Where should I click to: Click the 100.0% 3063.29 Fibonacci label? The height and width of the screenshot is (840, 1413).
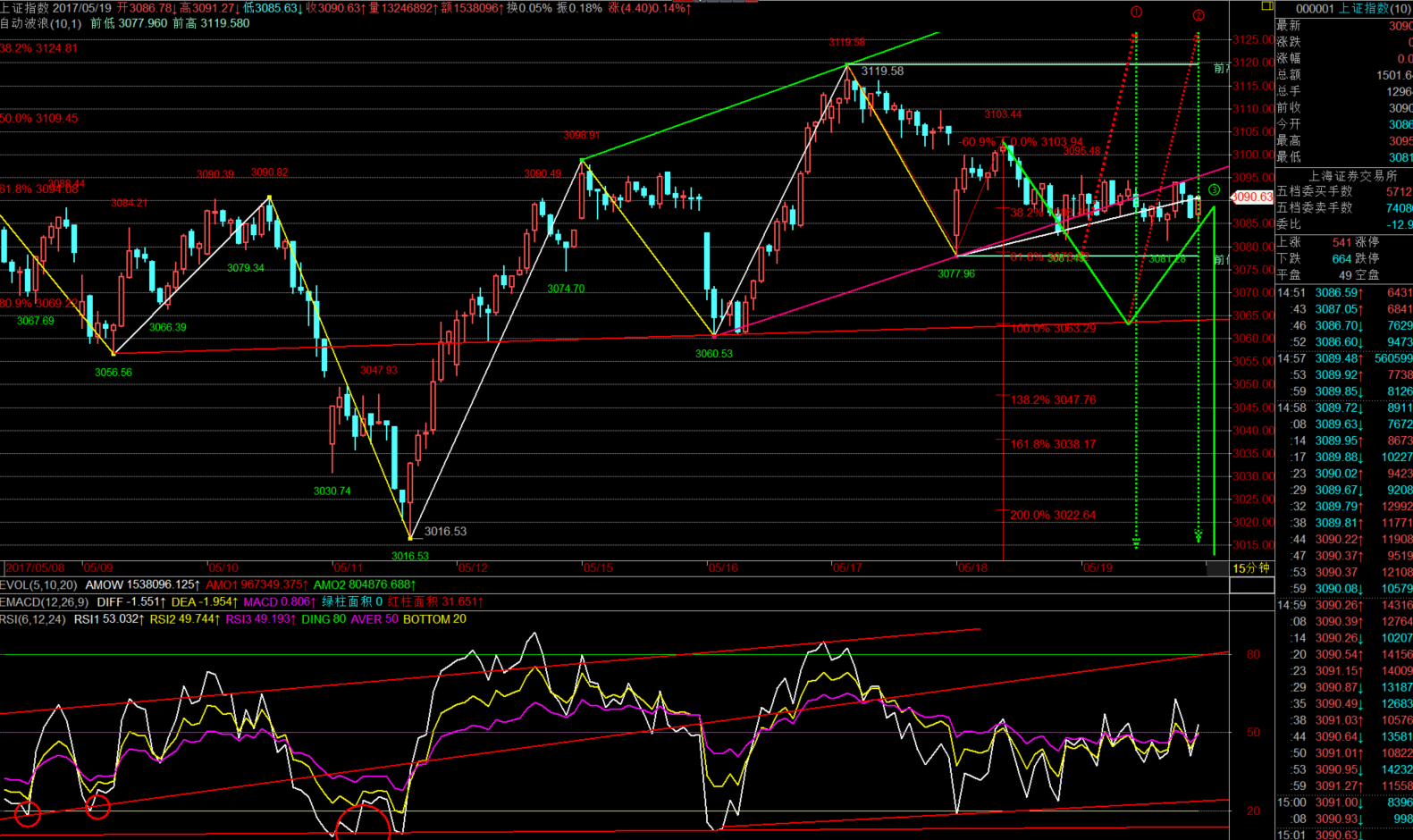[1053, 328]
